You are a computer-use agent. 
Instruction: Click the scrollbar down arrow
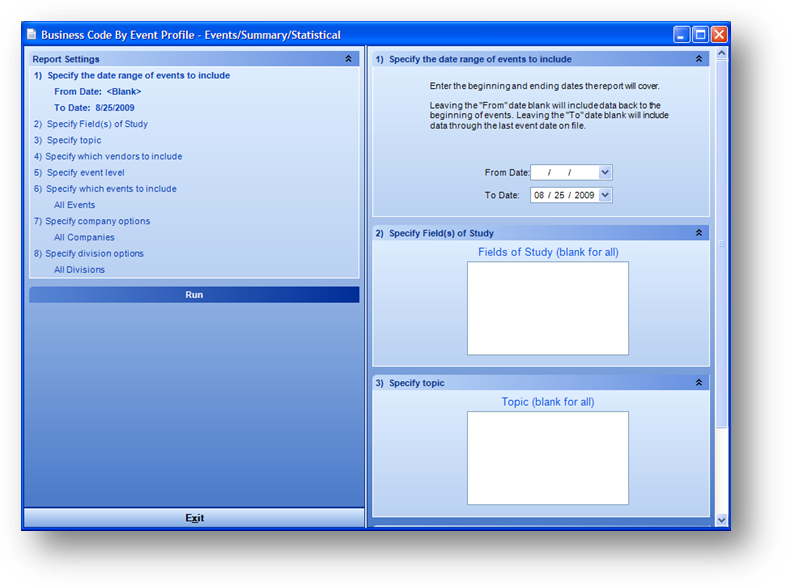721,520
